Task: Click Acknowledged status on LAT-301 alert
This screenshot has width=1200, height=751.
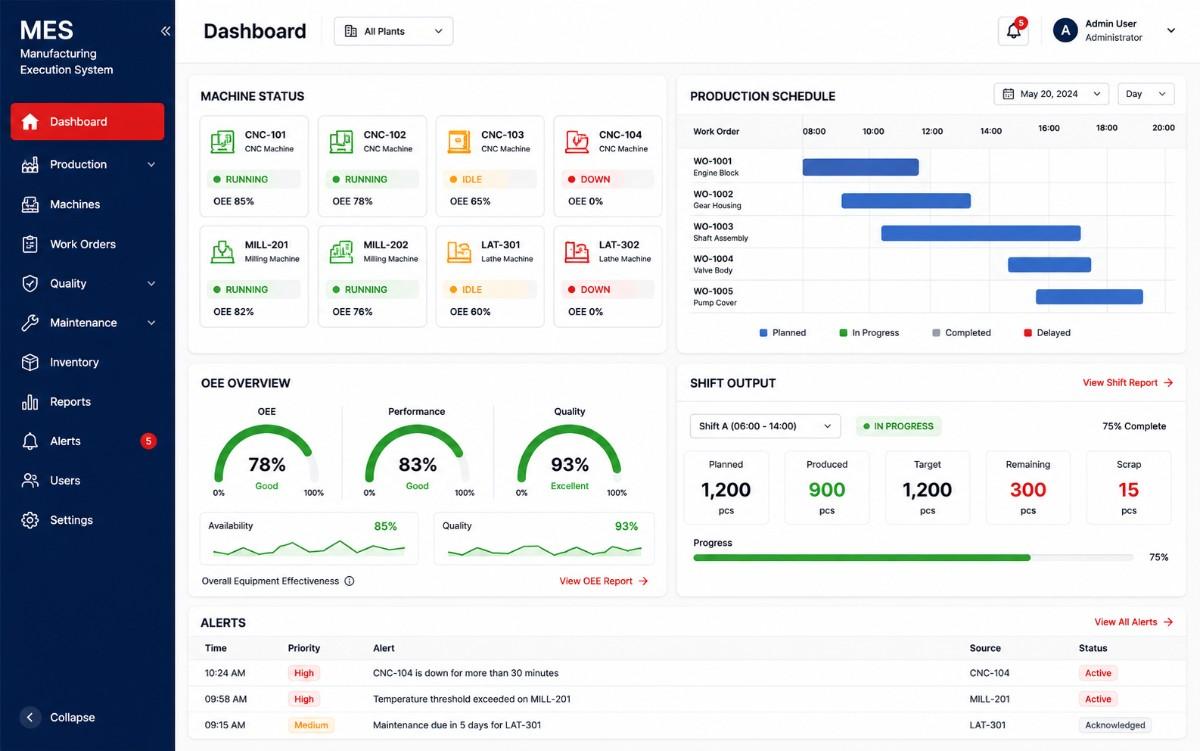Action: coord(1115,726)
